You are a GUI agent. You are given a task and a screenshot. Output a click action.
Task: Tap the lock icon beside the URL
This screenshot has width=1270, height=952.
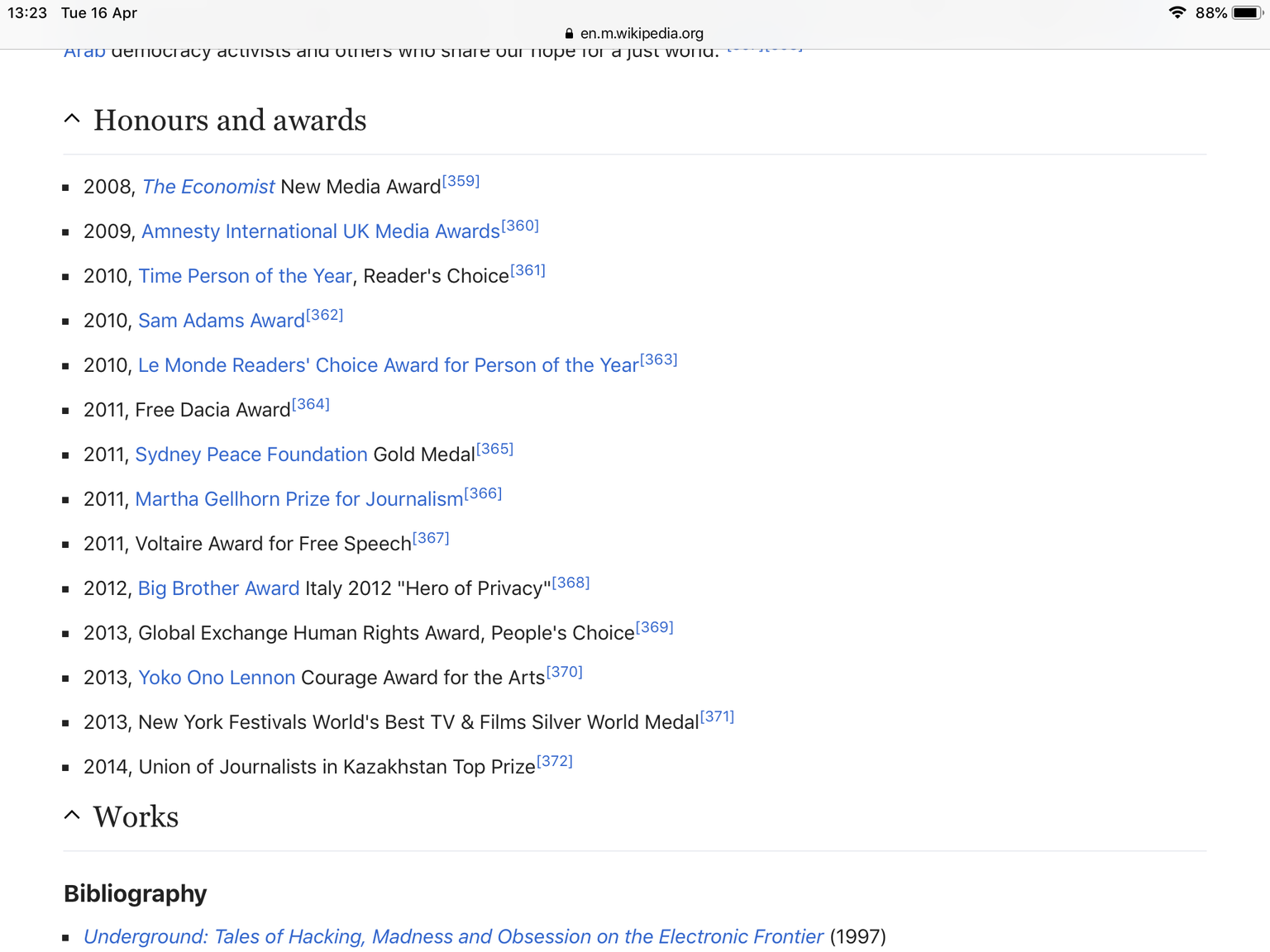pyautogui.click(x=569, y=34)
